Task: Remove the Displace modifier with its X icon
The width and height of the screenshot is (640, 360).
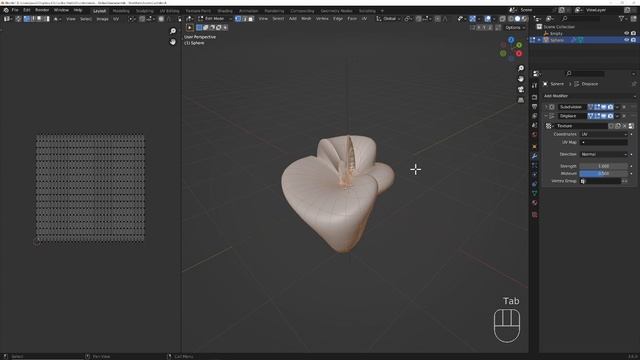Action: (x=624, y=116)
